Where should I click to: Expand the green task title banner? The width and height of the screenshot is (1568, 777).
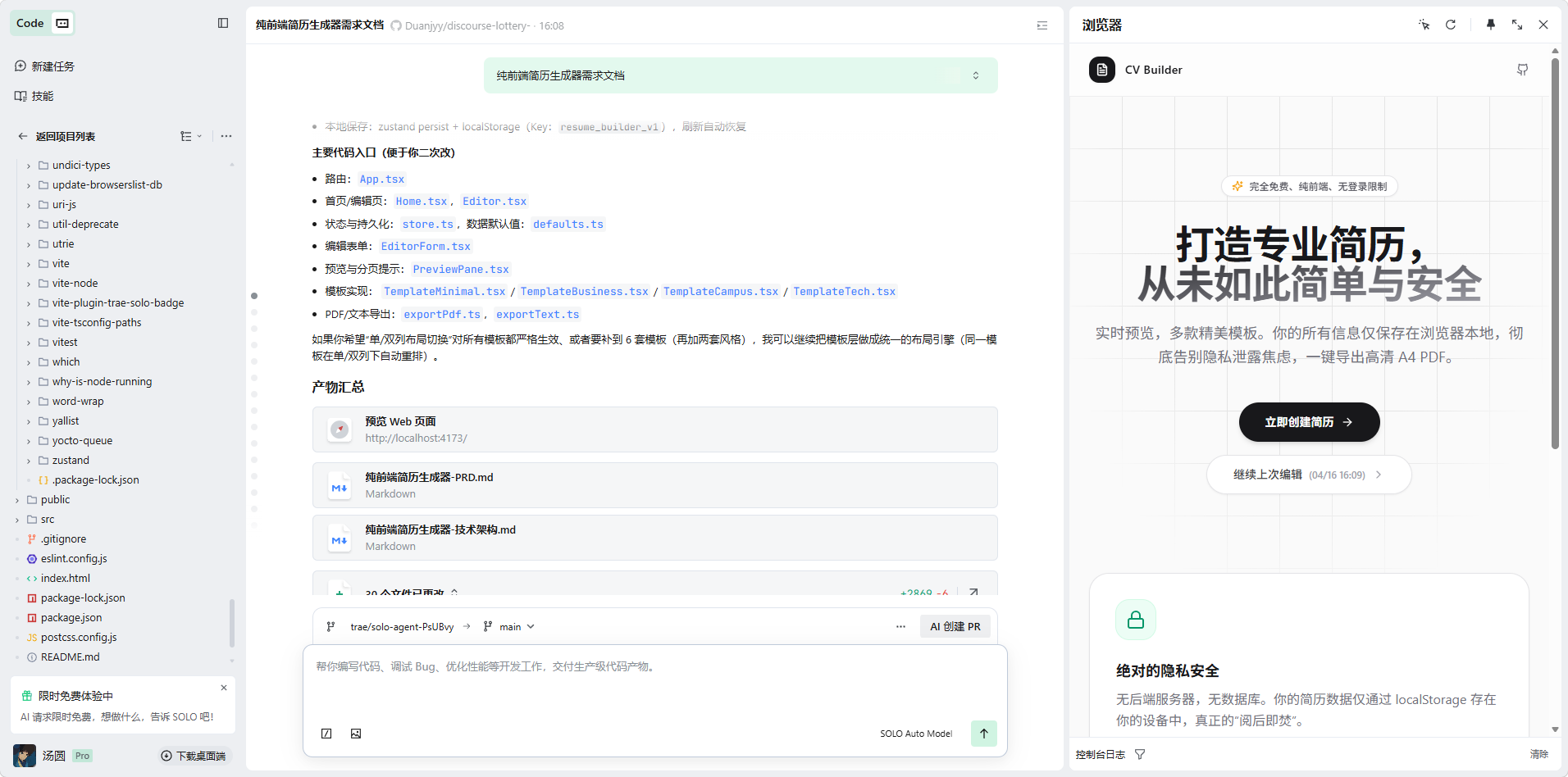pos(975,75)
